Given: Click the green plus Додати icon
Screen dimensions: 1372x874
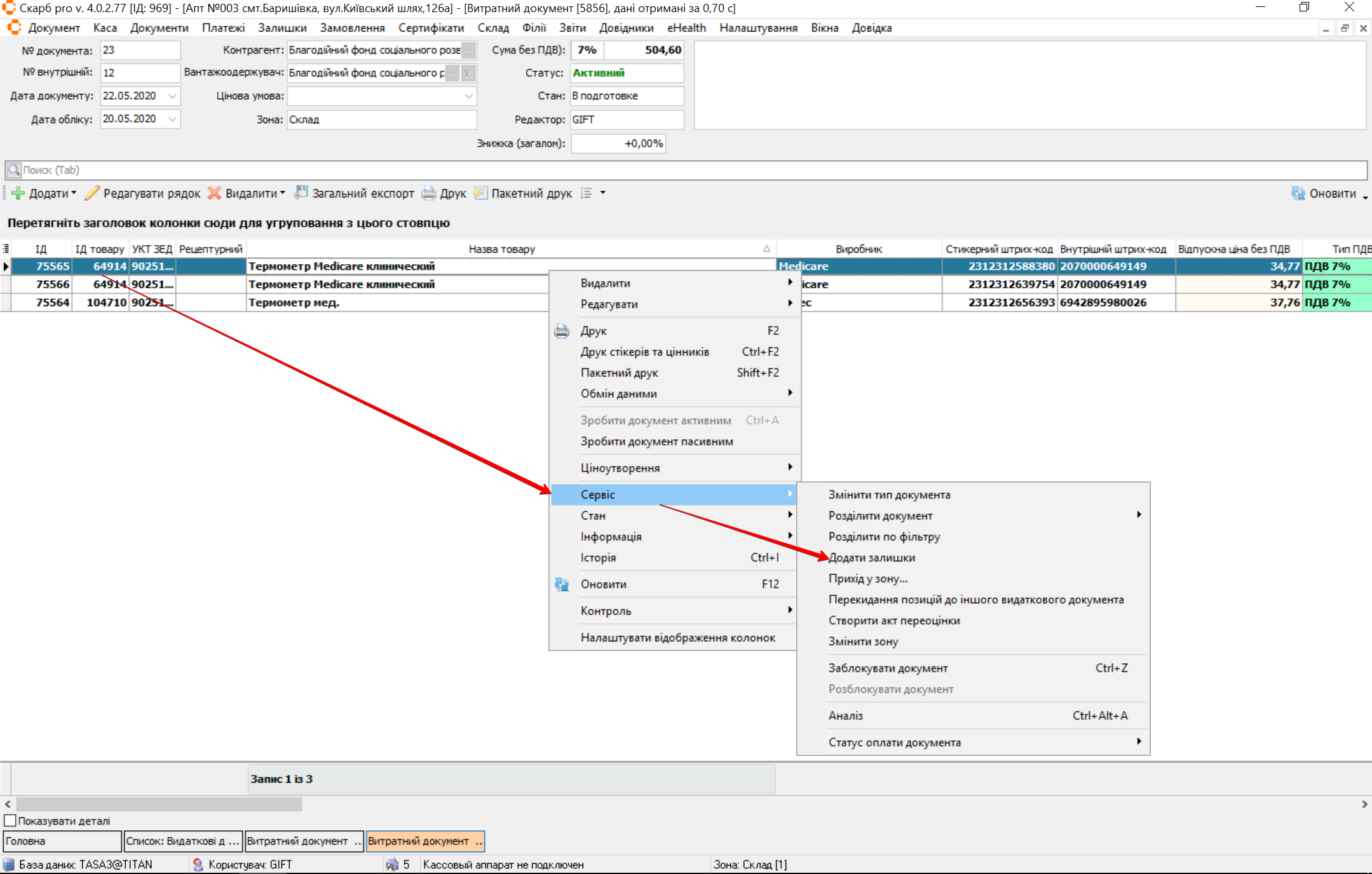Looking at the screenshot, I should [x=18, y=193].
